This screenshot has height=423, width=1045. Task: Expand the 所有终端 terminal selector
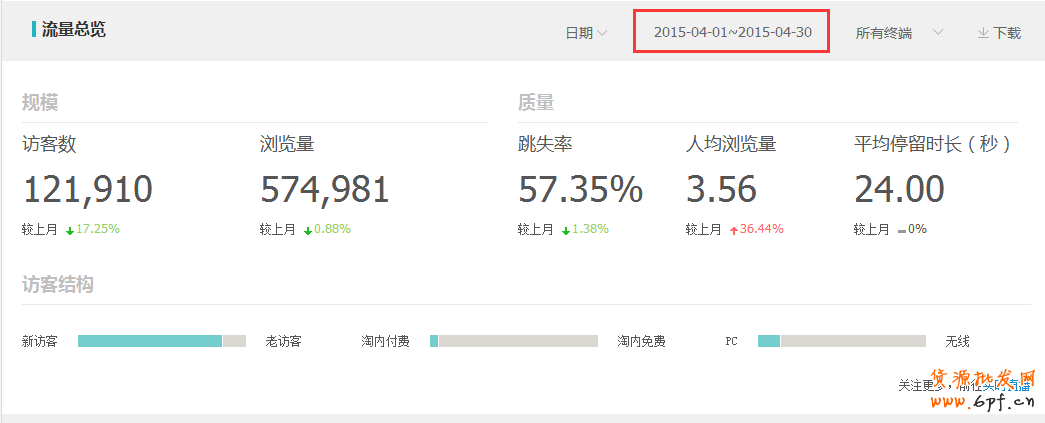click(x=884, y=33)
